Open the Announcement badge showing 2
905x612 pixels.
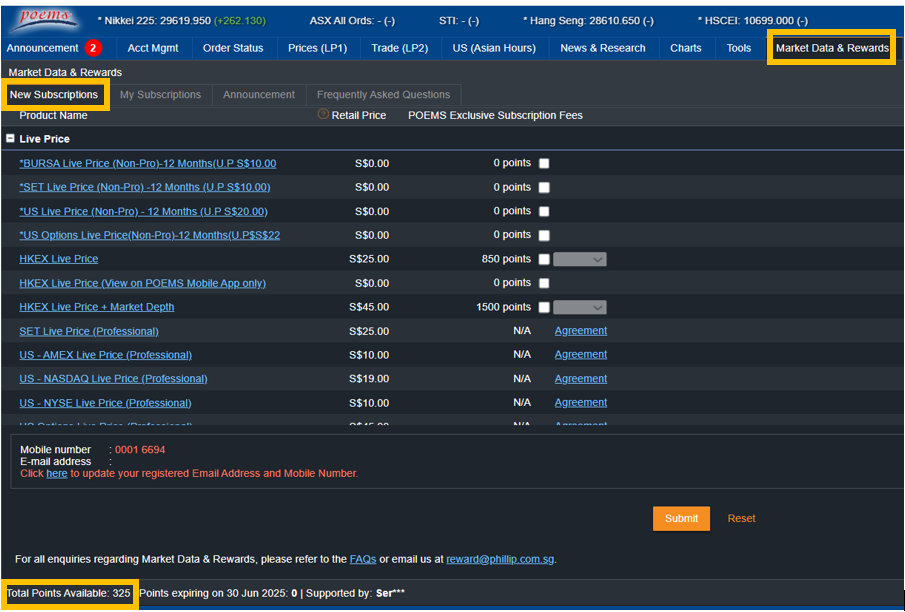click(93, 48)
